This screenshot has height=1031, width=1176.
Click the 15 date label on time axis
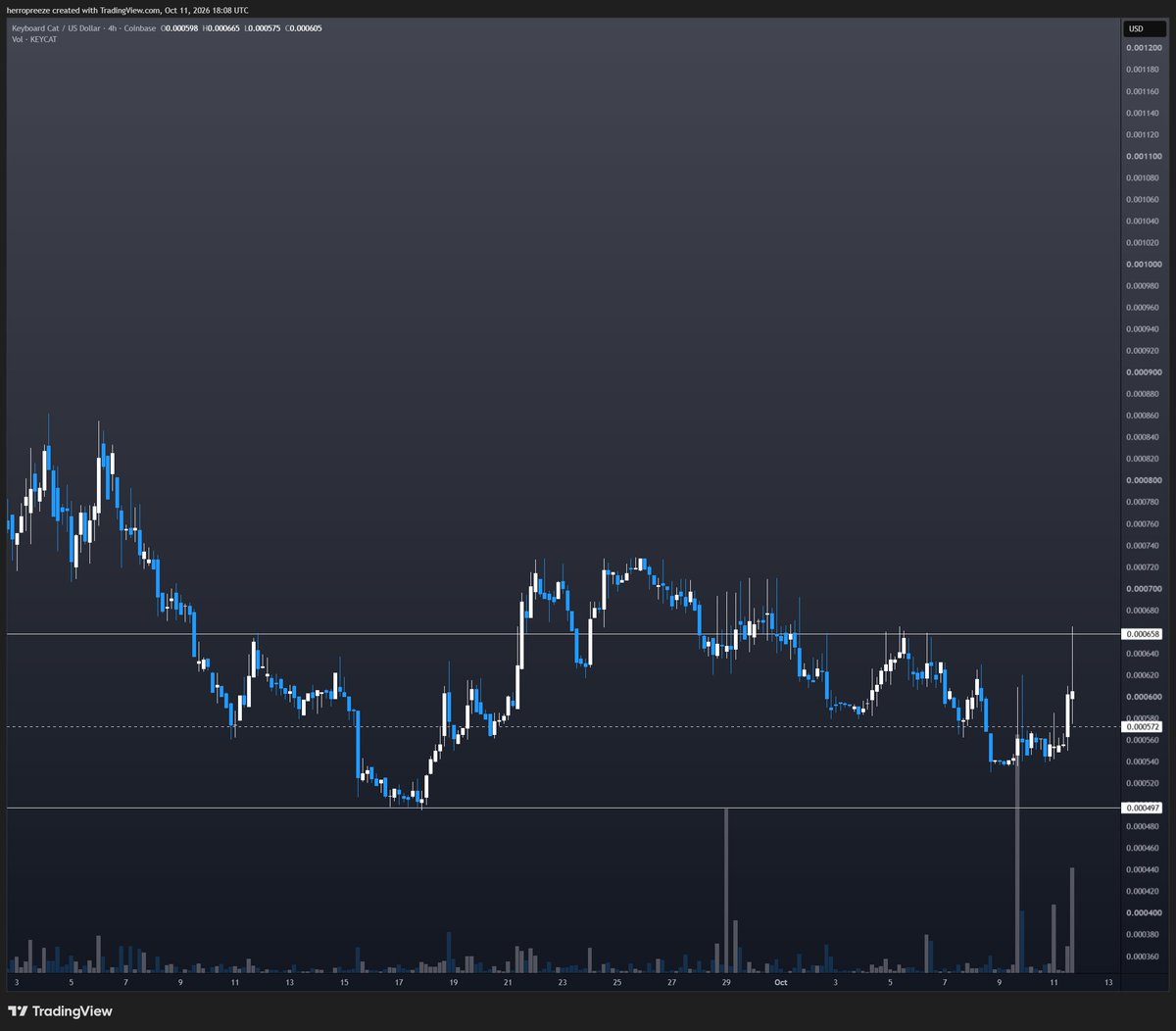[x=344, y=981]
